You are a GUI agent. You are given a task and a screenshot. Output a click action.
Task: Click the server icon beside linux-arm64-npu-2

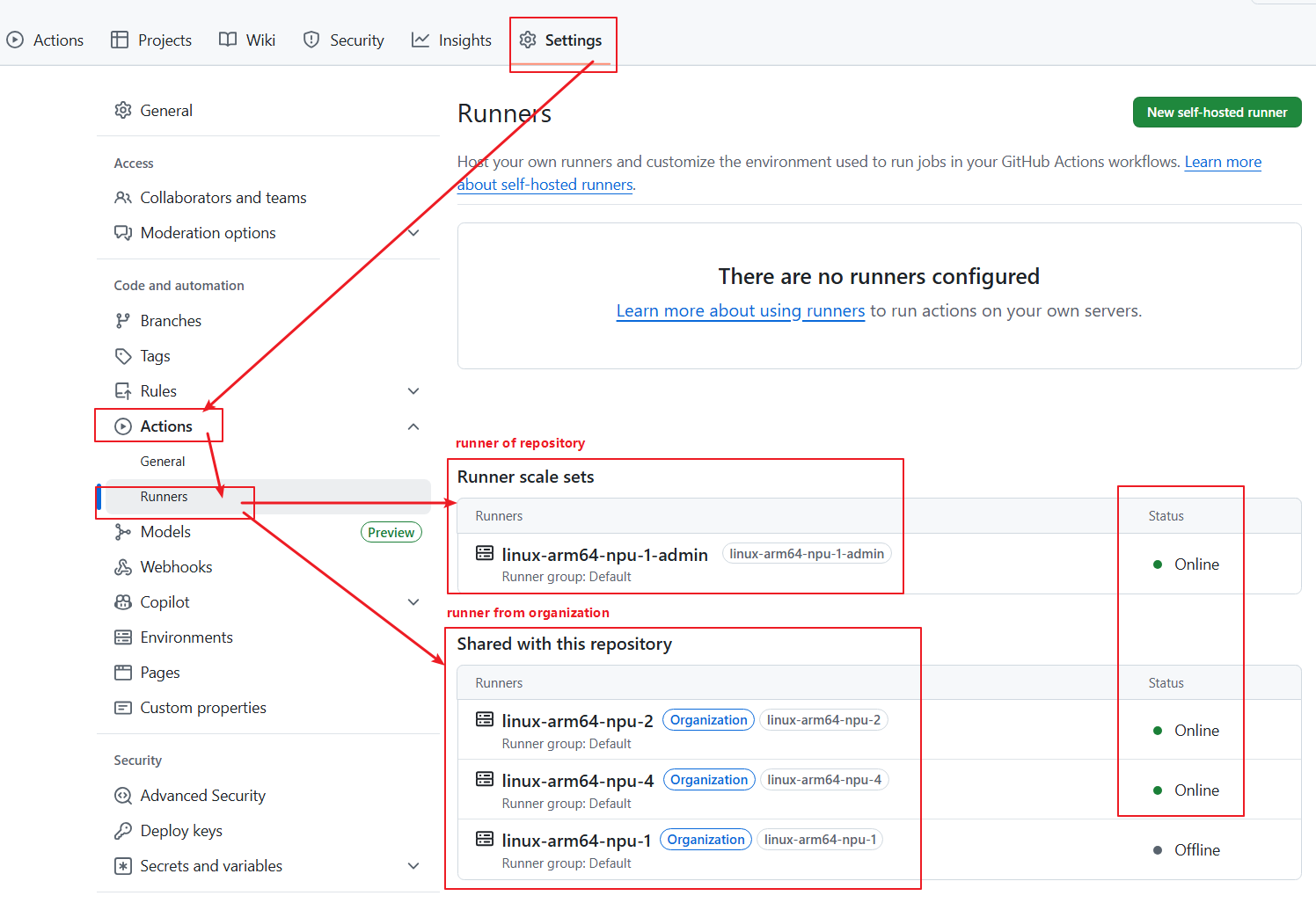[485, 719]
